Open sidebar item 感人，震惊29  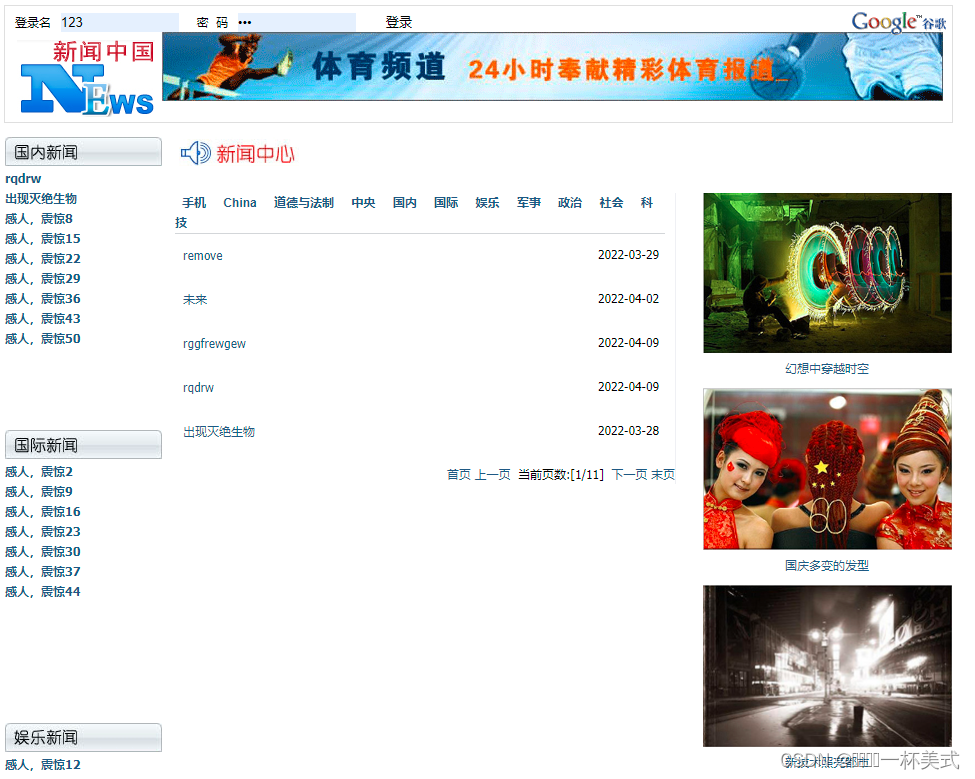(x=43, y=279)
